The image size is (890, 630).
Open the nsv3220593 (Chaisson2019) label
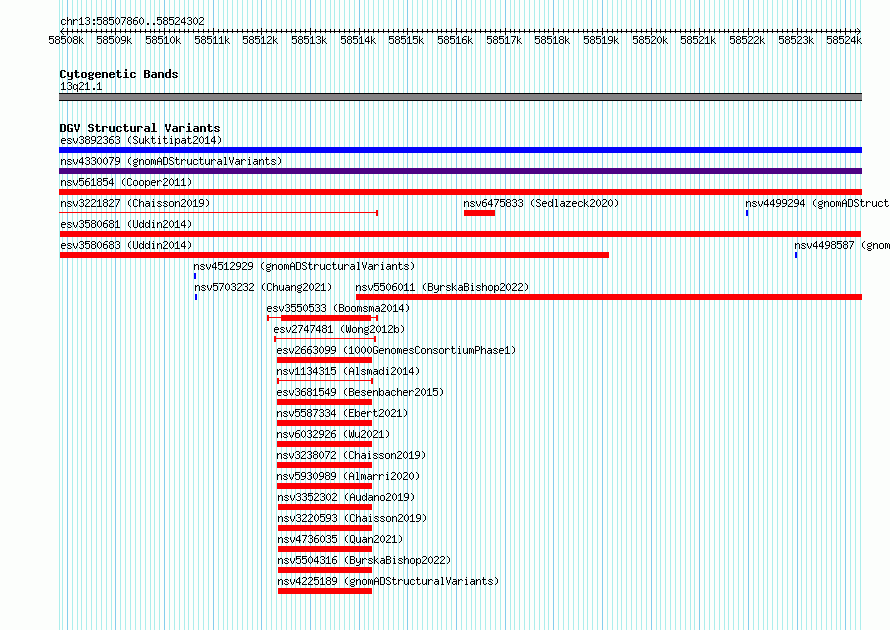coord(352,518)
